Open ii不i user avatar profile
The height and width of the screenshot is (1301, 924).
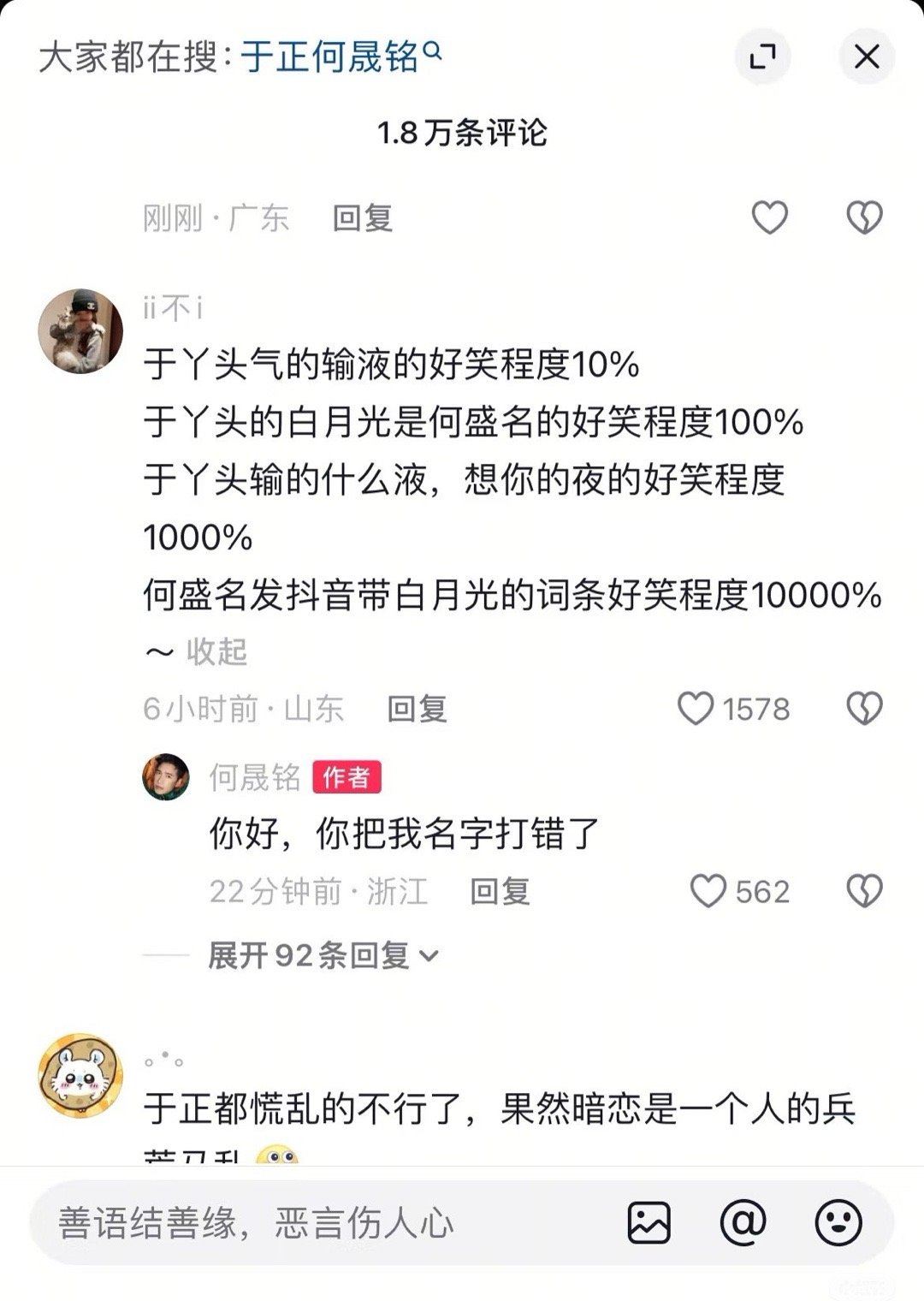click(x=81, y=331)
